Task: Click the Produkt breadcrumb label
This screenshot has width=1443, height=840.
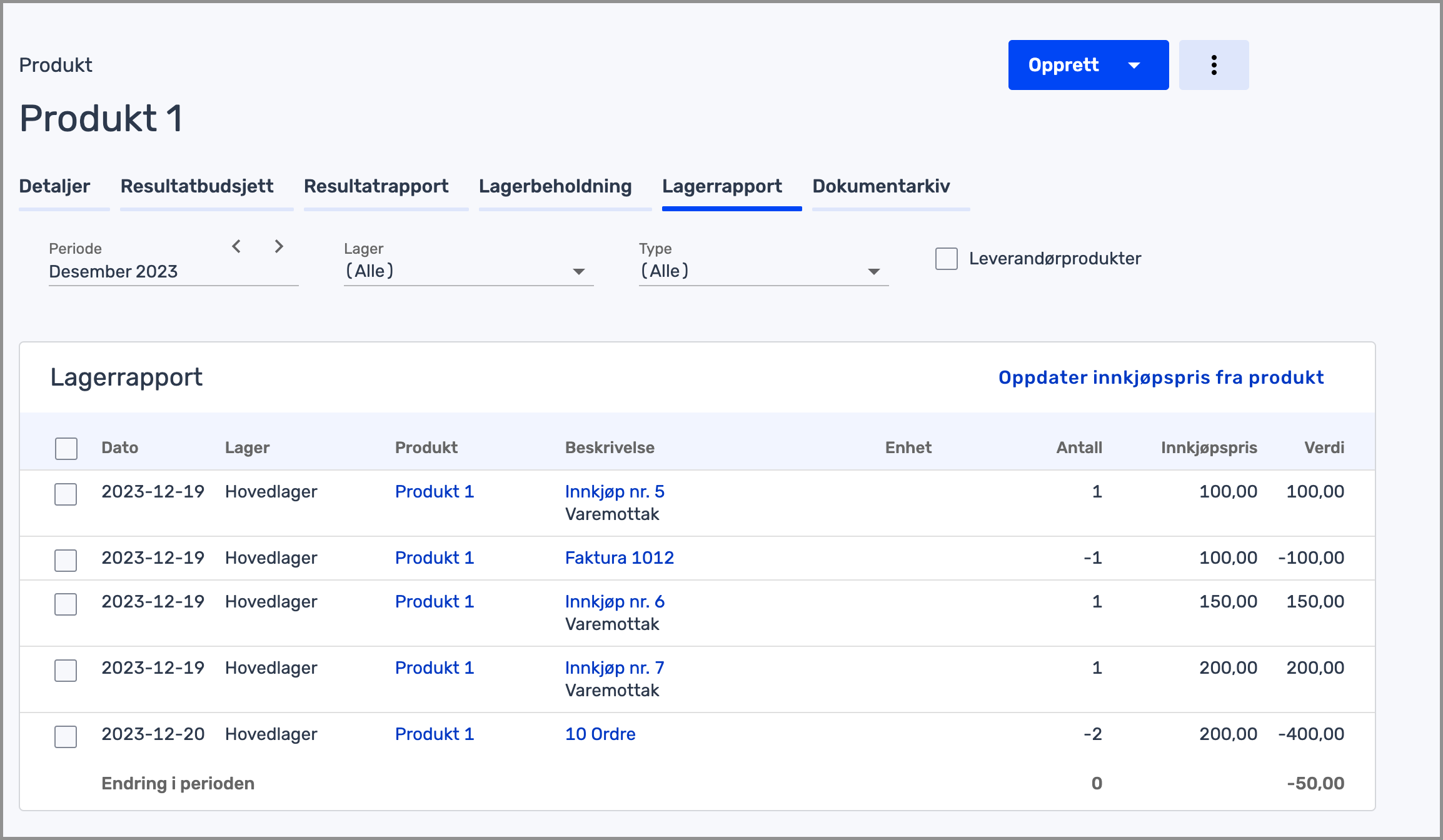Action: (56, 65)
